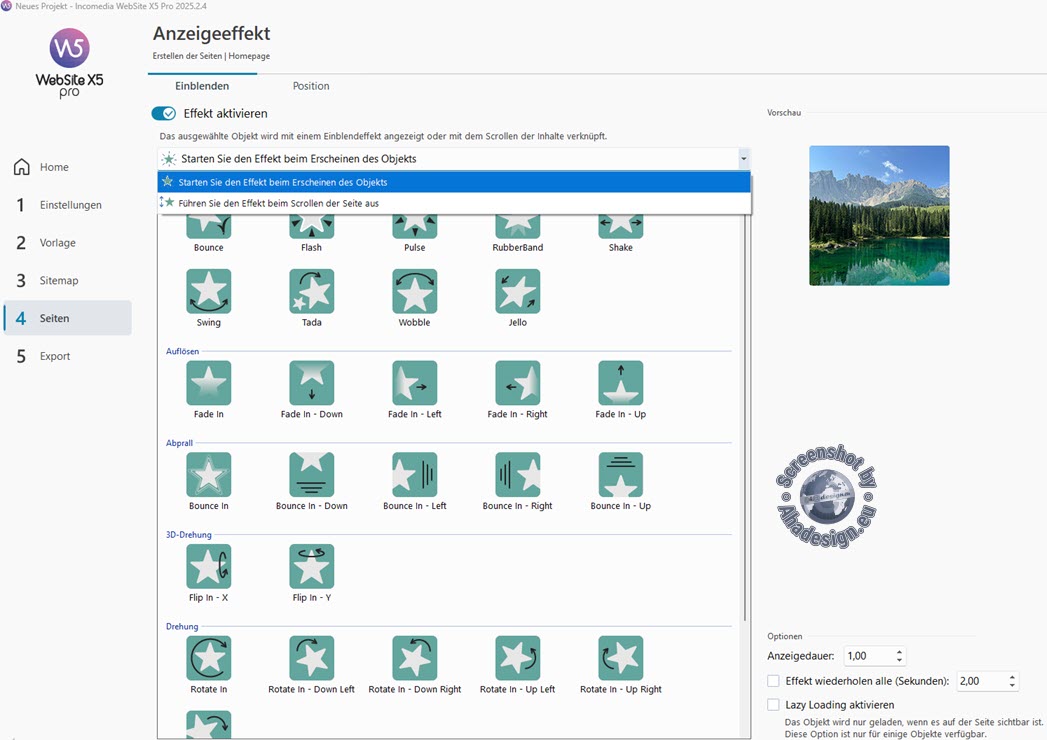Apply the Rotate In - Down Left effect
The height and width of the screenshot is (740, 1047).
312,658
